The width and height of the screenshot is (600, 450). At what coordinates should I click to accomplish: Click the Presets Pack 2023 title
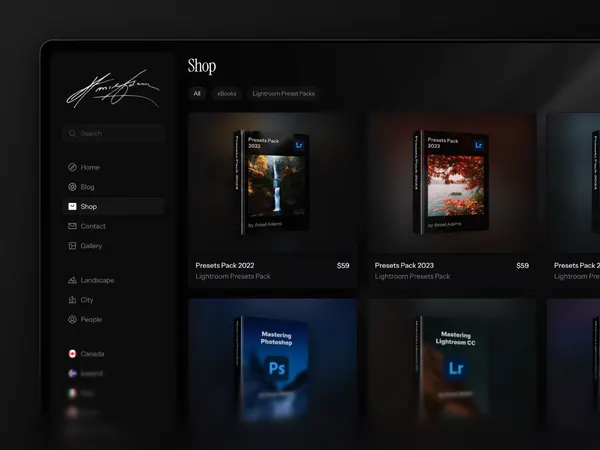click(404, 265)
